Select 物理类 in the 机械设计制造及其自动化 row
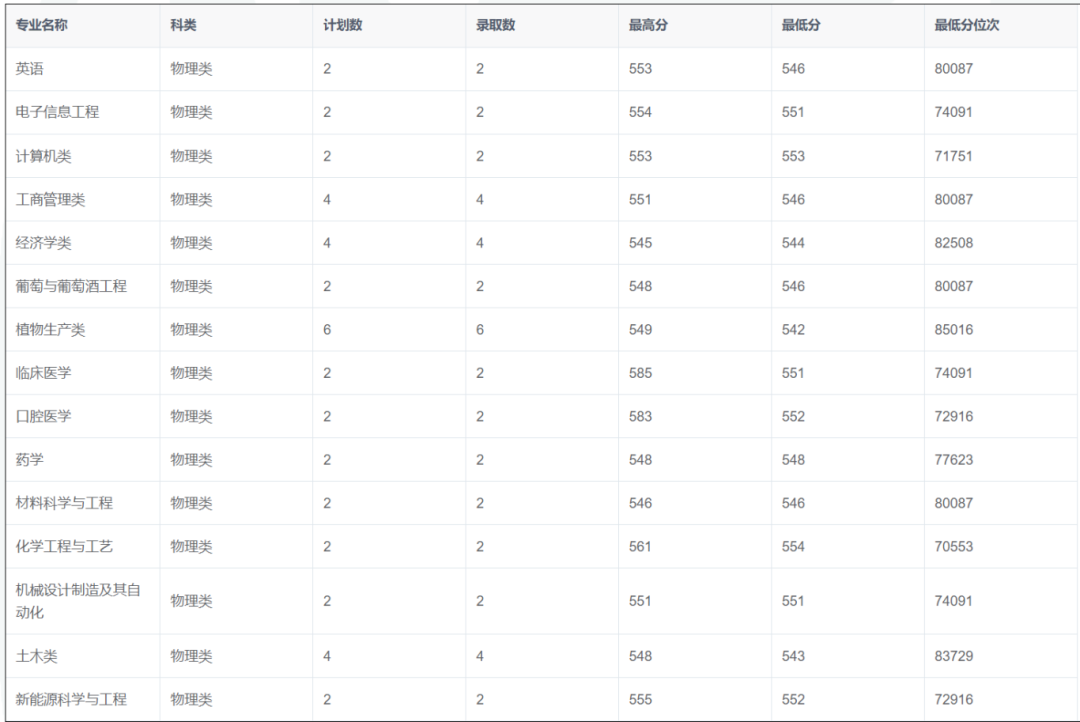The width and height of the screenshot is (1080, 722). (x=191, y=601)
